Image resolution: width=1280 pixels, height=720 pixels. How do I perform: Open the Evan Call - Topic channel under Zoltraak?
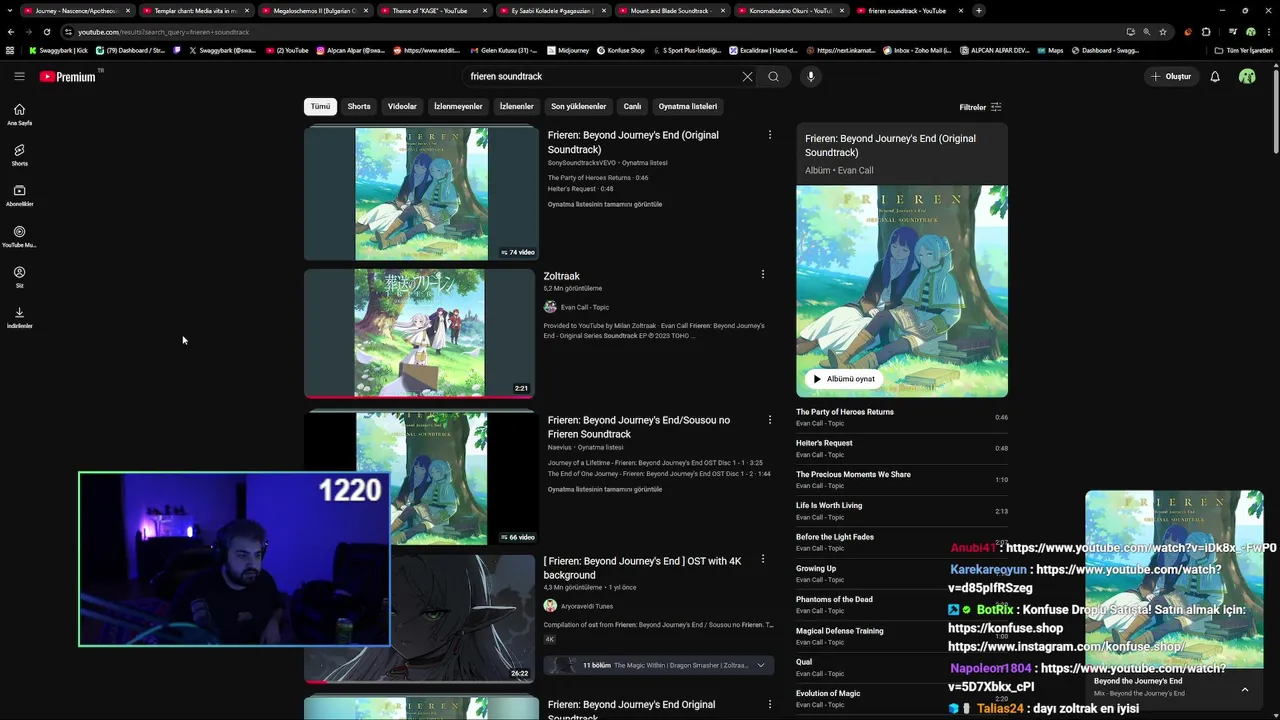tap(584, 307)
